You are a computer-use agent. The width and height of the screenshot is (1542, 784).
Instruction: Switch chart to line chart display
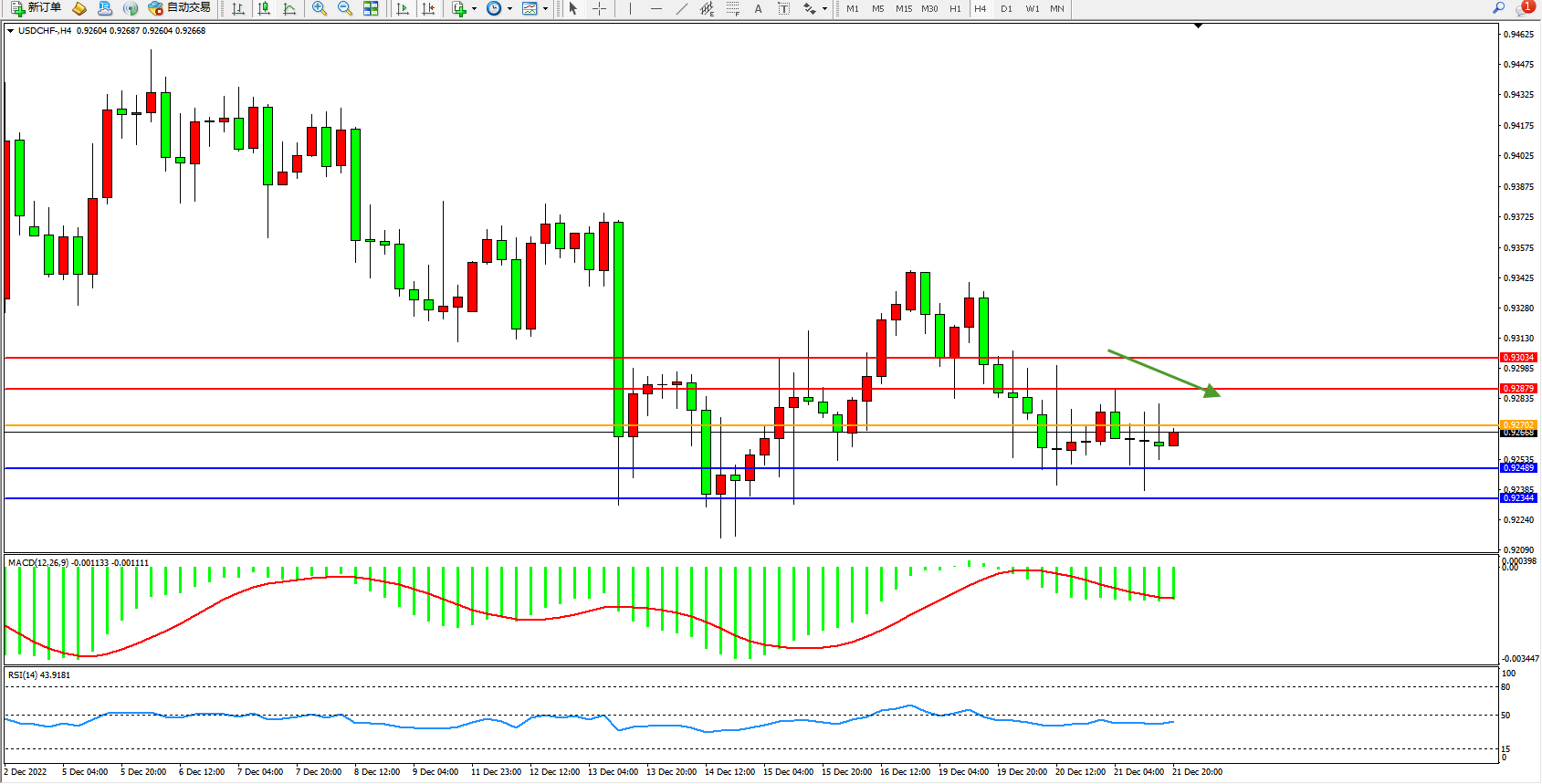(289, 8)
